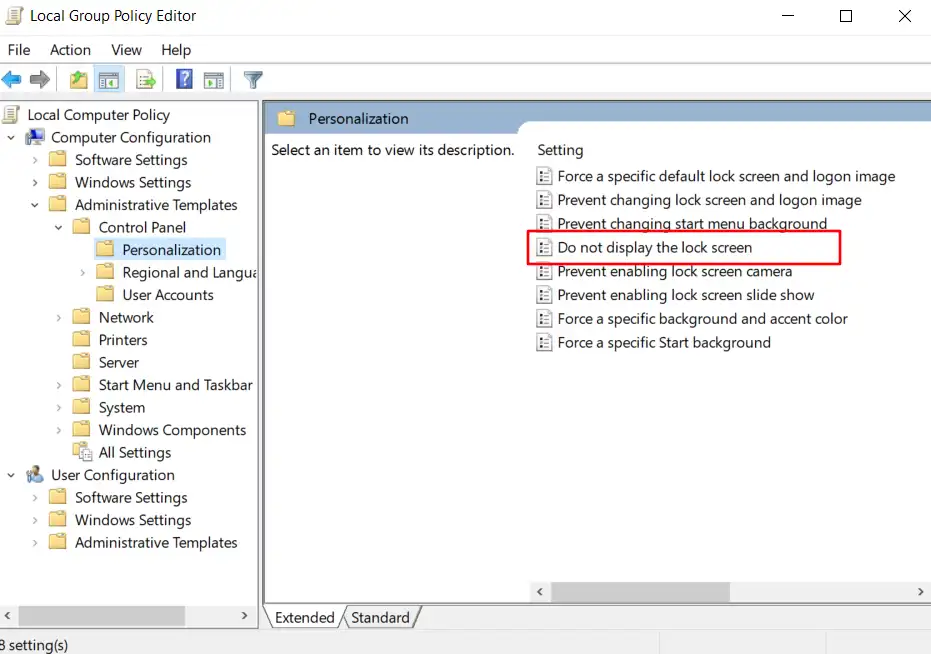931x654 pixels.
Task: Collapse the Computer Configuration node
Action: click(11, 137)
